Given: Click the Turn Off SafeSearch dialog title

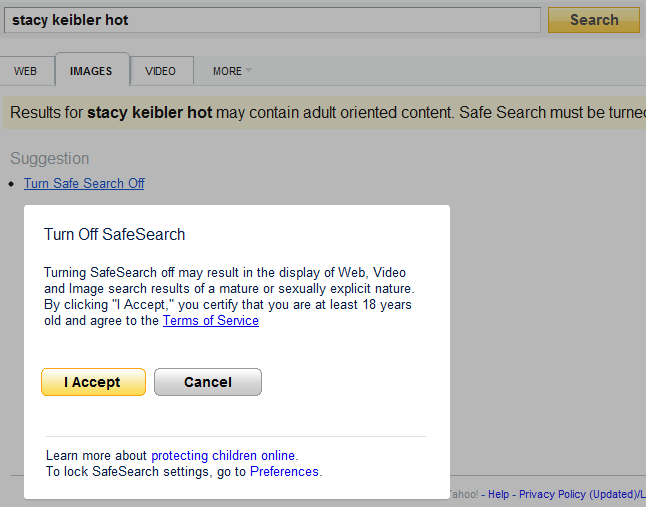Looking at the screenshot, I should click(x=114, y=235).
